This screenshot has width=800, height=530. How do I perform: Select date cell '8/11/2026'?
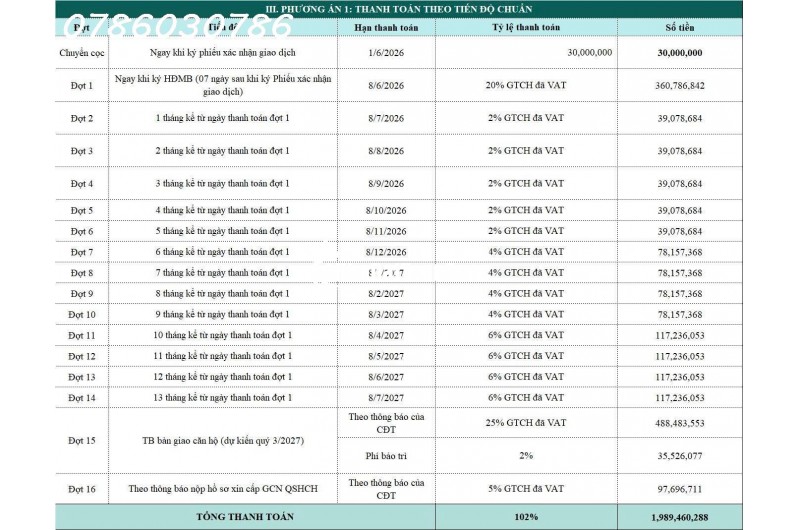(386, 231)
